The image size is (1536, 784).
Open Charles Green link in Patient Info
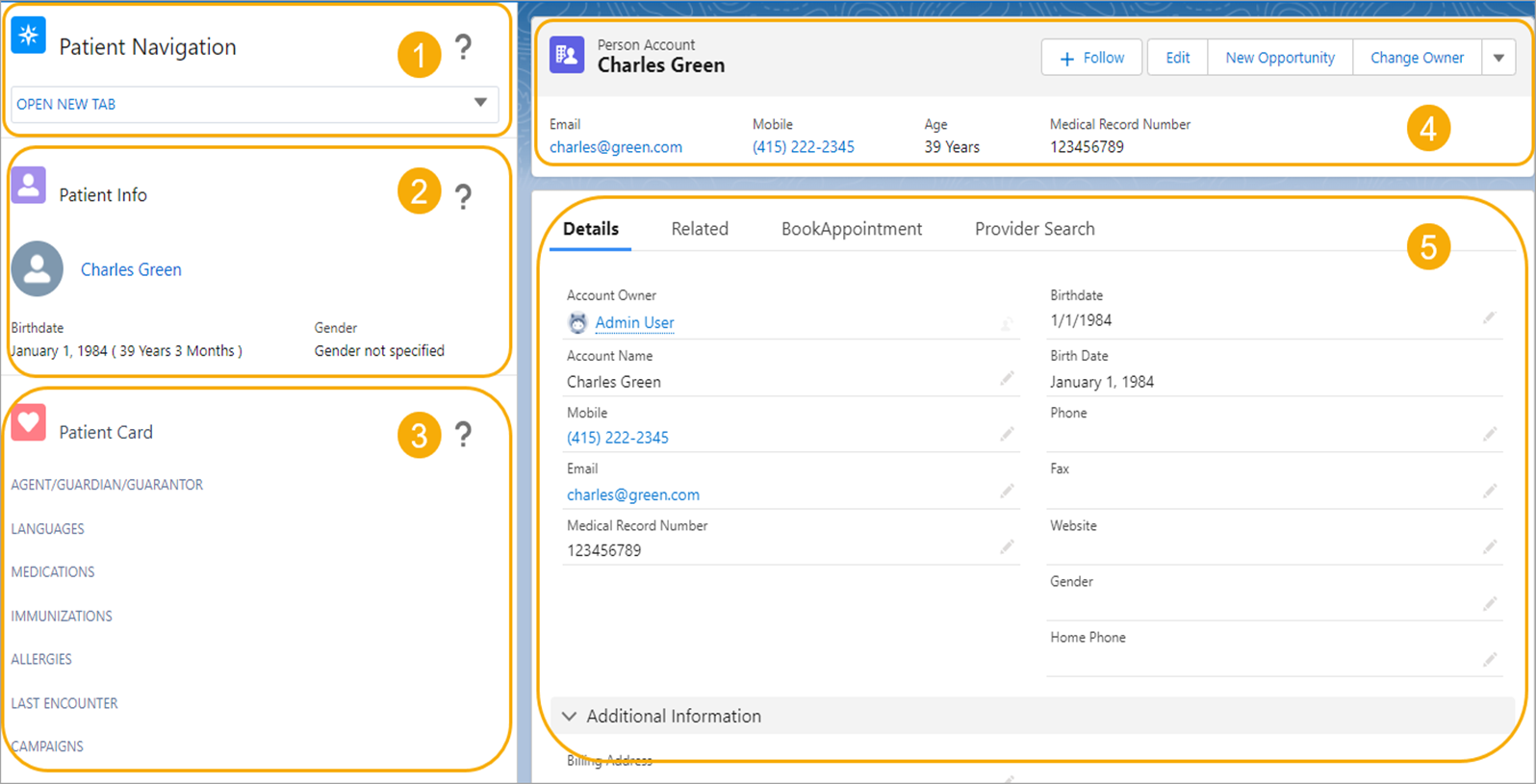coord(131,270)
